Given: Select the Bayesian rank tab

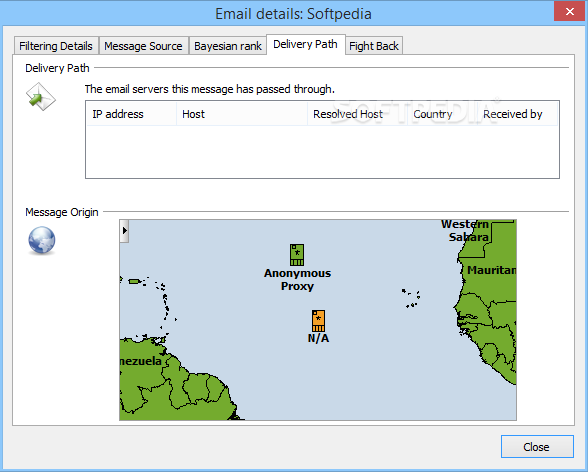Looking at the screenshot, I should (228, 46).
